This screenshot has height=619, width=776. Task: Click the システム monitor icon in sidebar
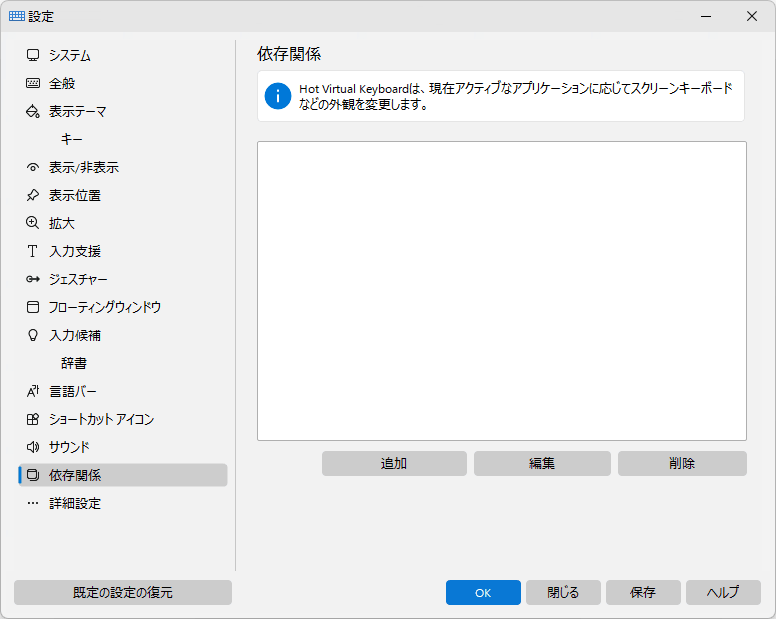pos(33,55)
